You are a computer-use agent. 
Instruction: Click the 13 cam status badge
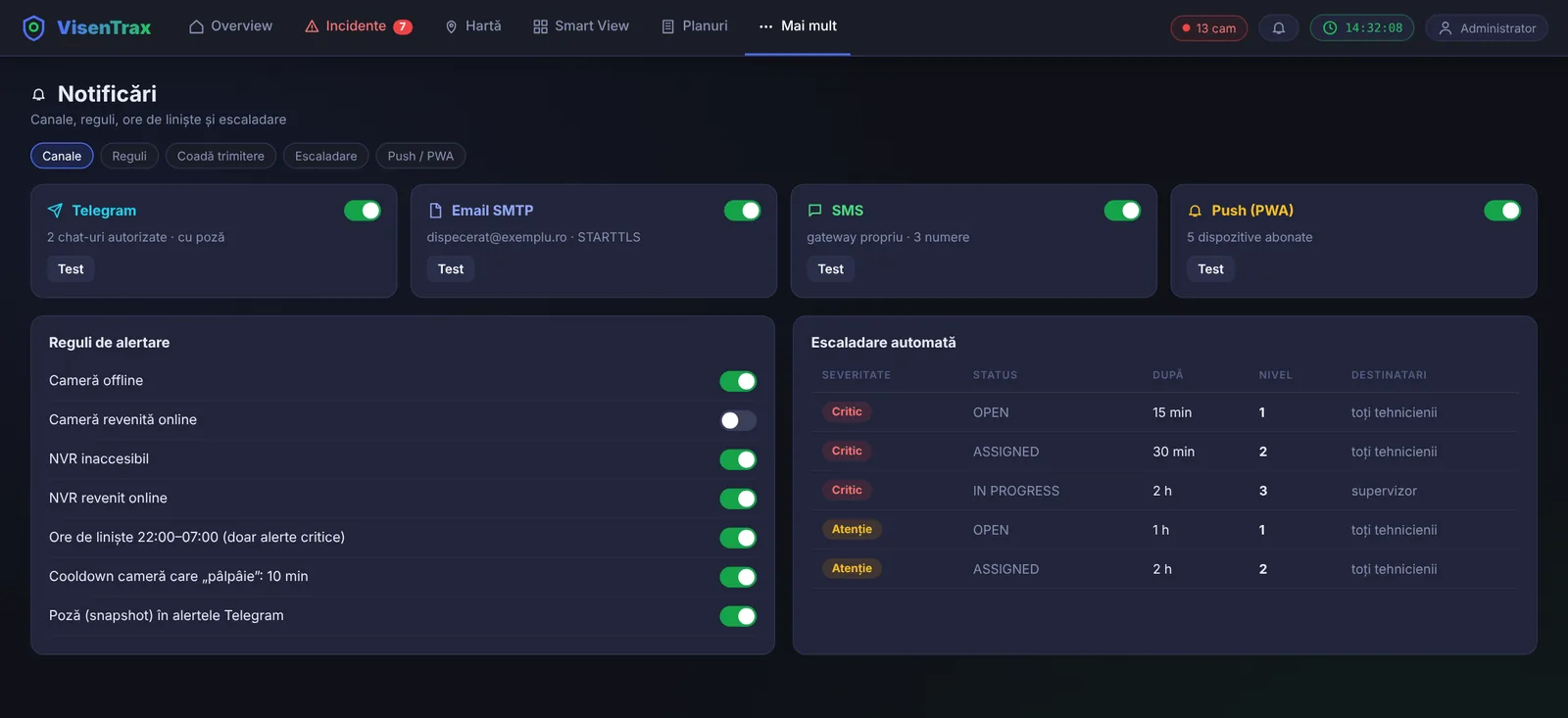pyautogui.click(x=1209, y=28)
